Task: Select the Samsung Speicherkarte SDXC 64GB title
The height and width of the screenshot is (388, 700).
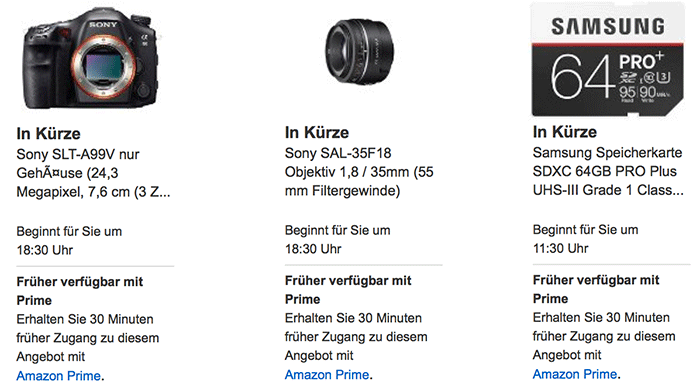Action: point(608,171)
